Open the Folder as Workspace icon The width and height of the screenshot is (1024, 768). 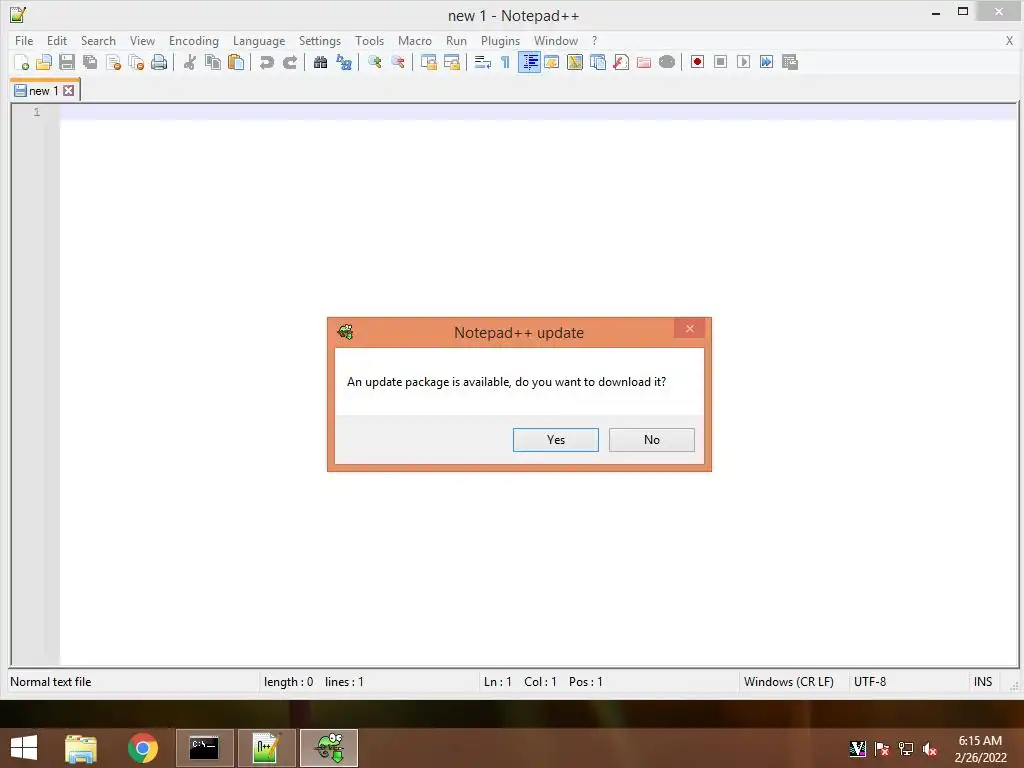tap(644, 62)
